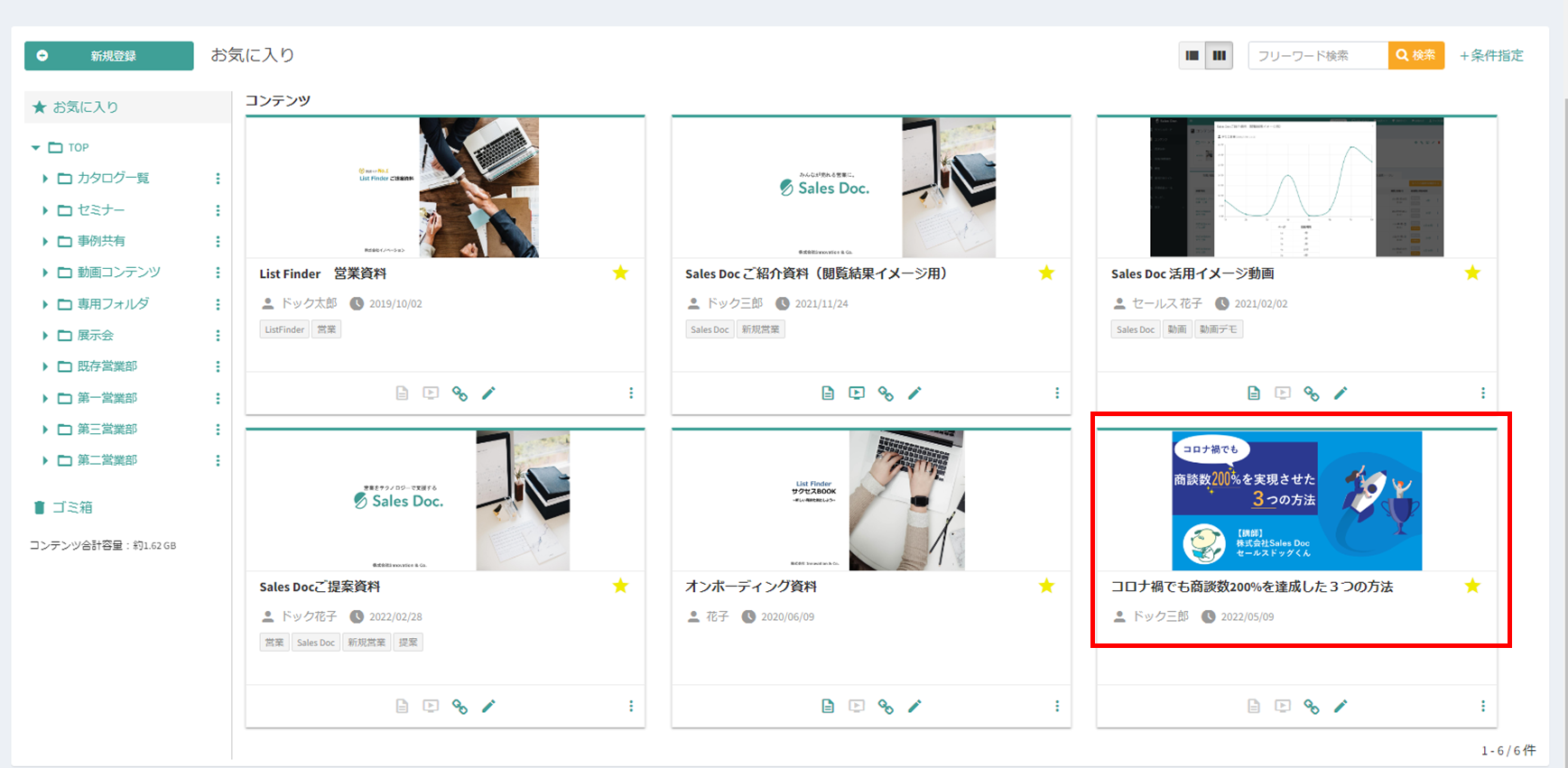Open more options on List Finder 営業資料 card
This screenshot has width=1568, height=768.
point(631,393)
